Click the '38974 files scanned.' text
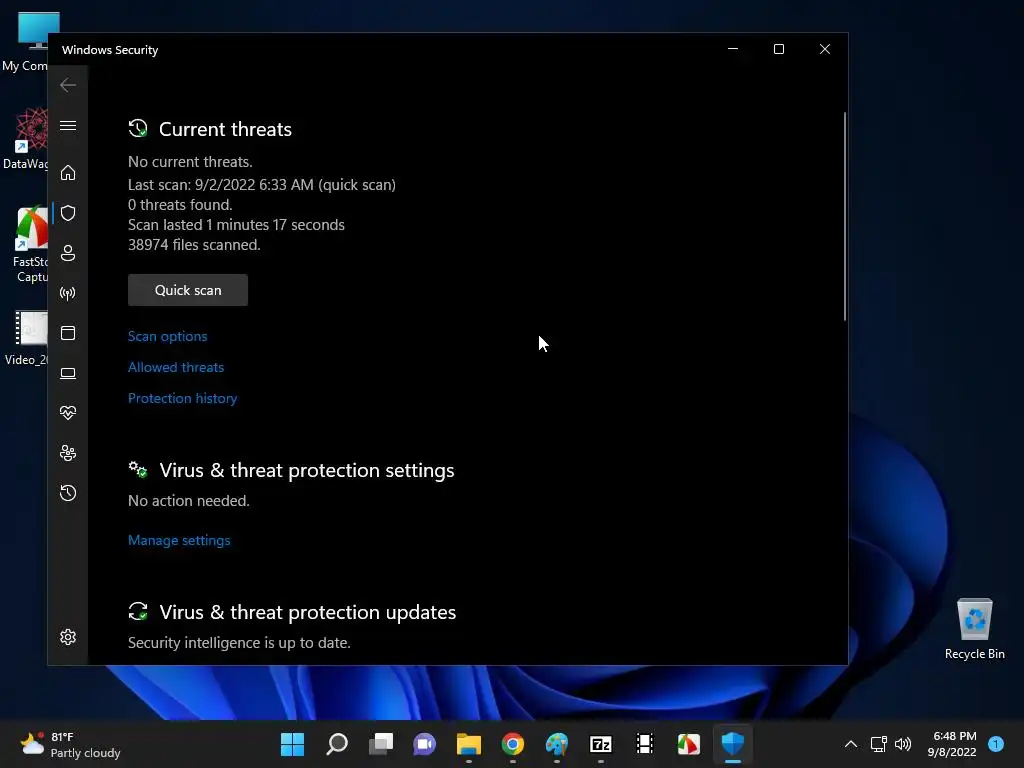Image resolution: width=1024 pixels, height=768 pixels. point(194,245)
